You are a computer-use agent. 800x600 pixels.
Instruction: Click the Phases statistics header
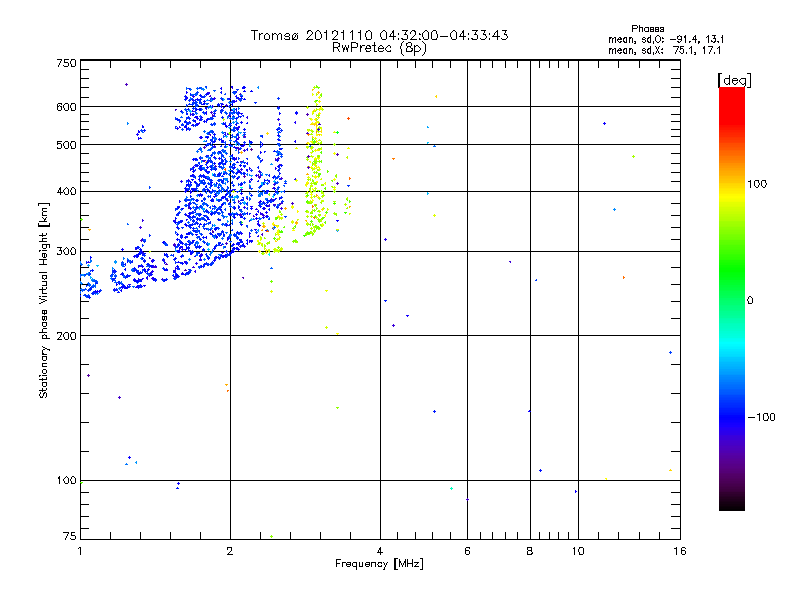647,29
